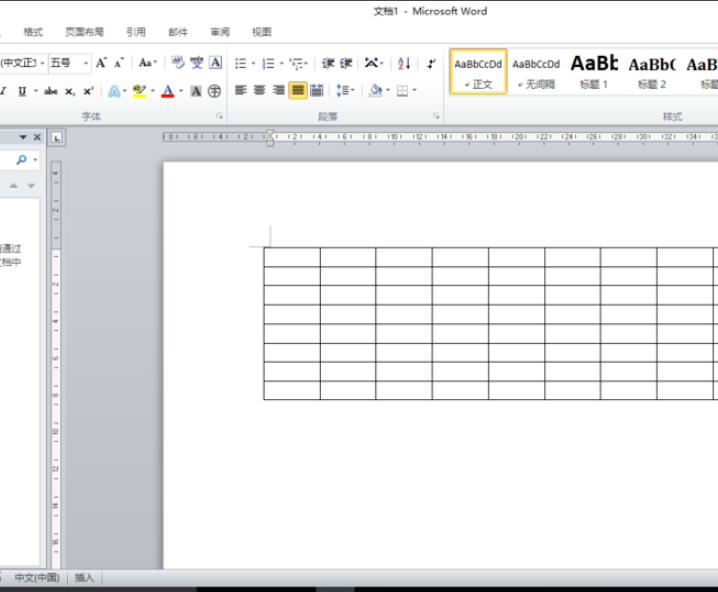This screenshot has height=592, width=718.
Task: Apply Character Shading icon
Action: [x=196, y=91]
